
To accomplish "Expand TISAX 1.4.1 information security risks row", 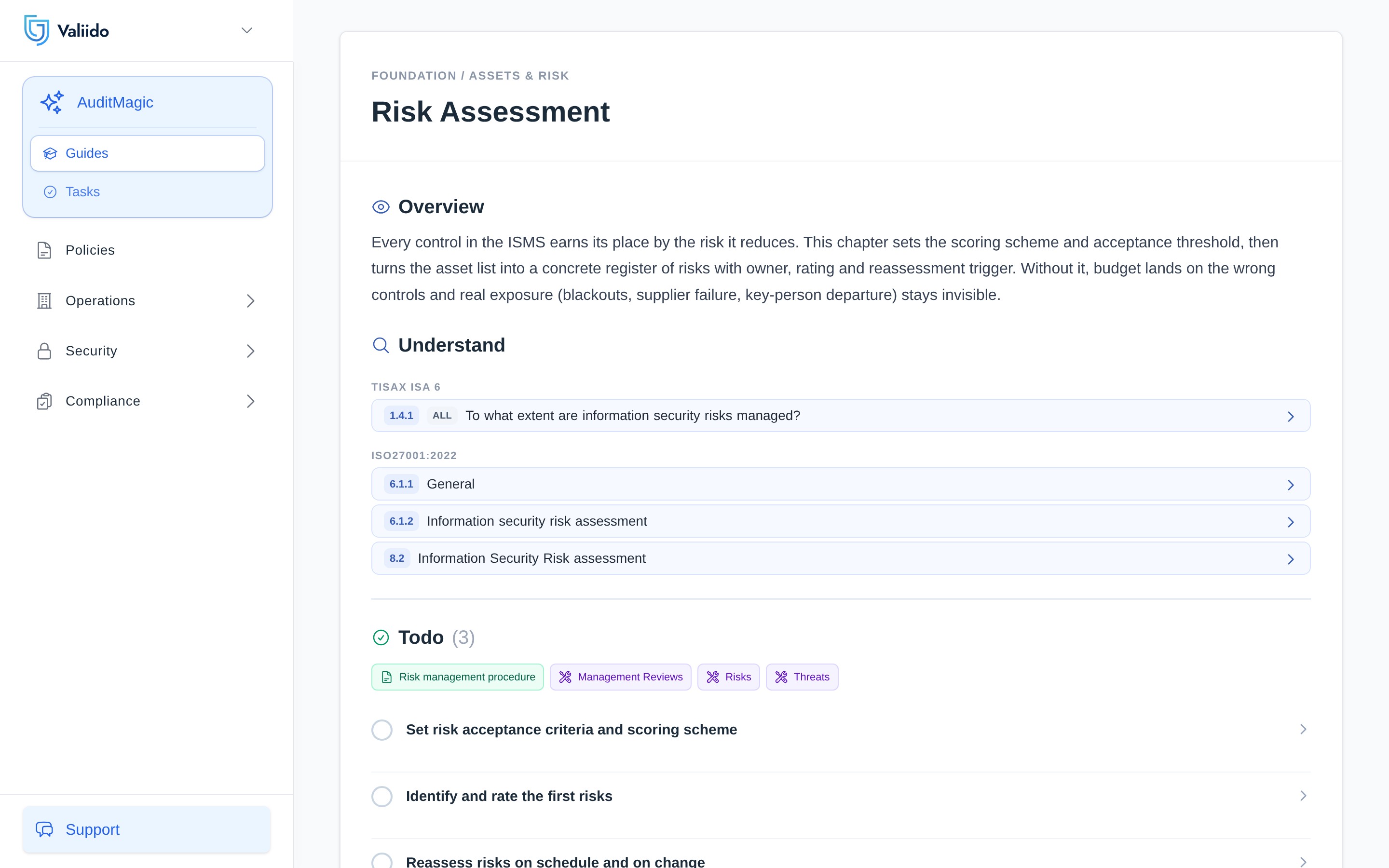I will click(840, 416).
